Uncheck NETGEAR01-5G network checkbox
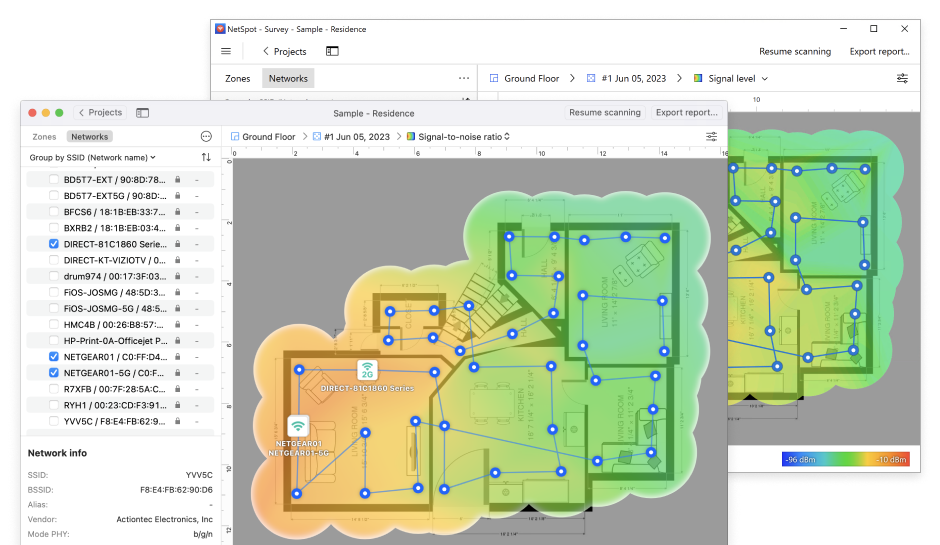 click(x=54, y=373)
